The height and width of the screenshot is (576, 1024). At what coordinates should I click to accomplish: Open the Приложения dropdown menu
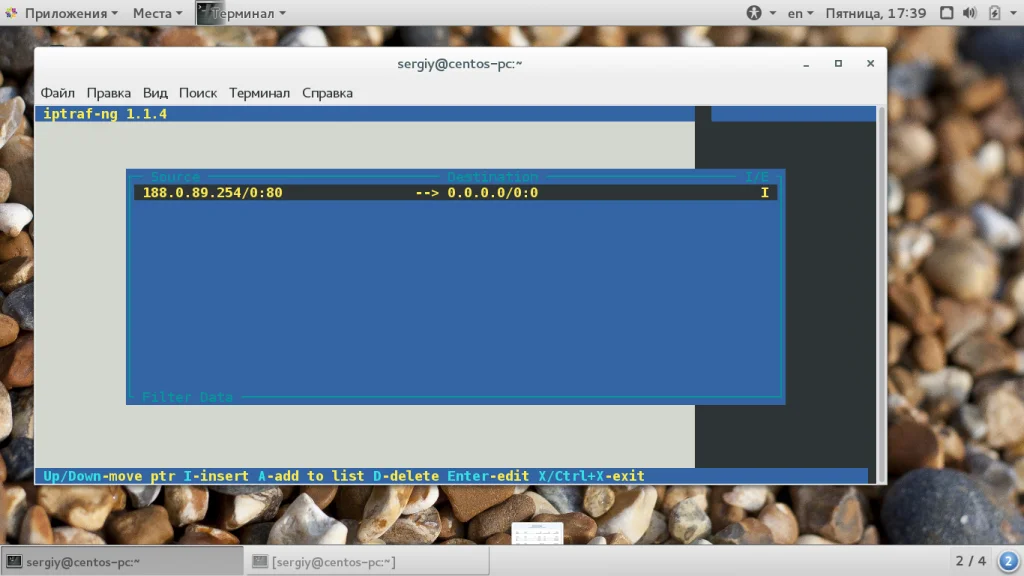71,13
